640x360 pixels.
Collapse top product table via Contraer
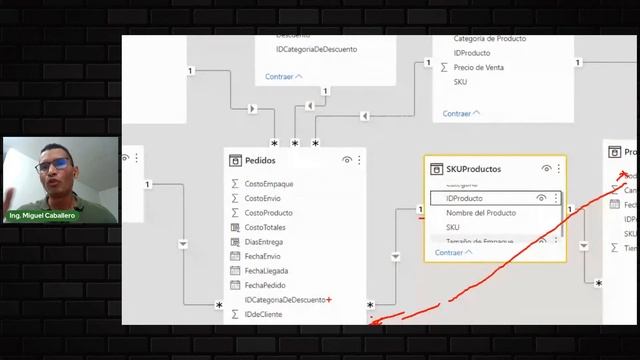coord(461,114)
